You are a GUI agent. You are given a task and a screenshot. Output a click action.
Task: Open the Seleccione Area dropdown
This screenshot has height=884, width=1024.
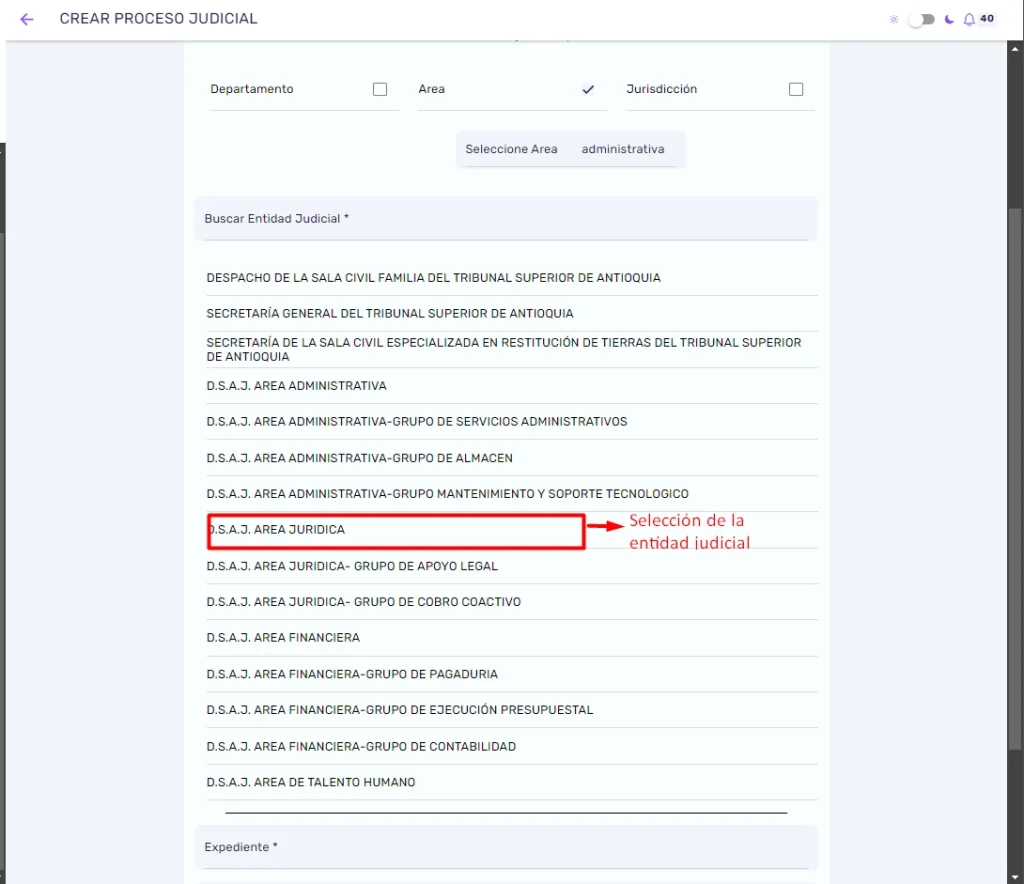tap(570, 150)
